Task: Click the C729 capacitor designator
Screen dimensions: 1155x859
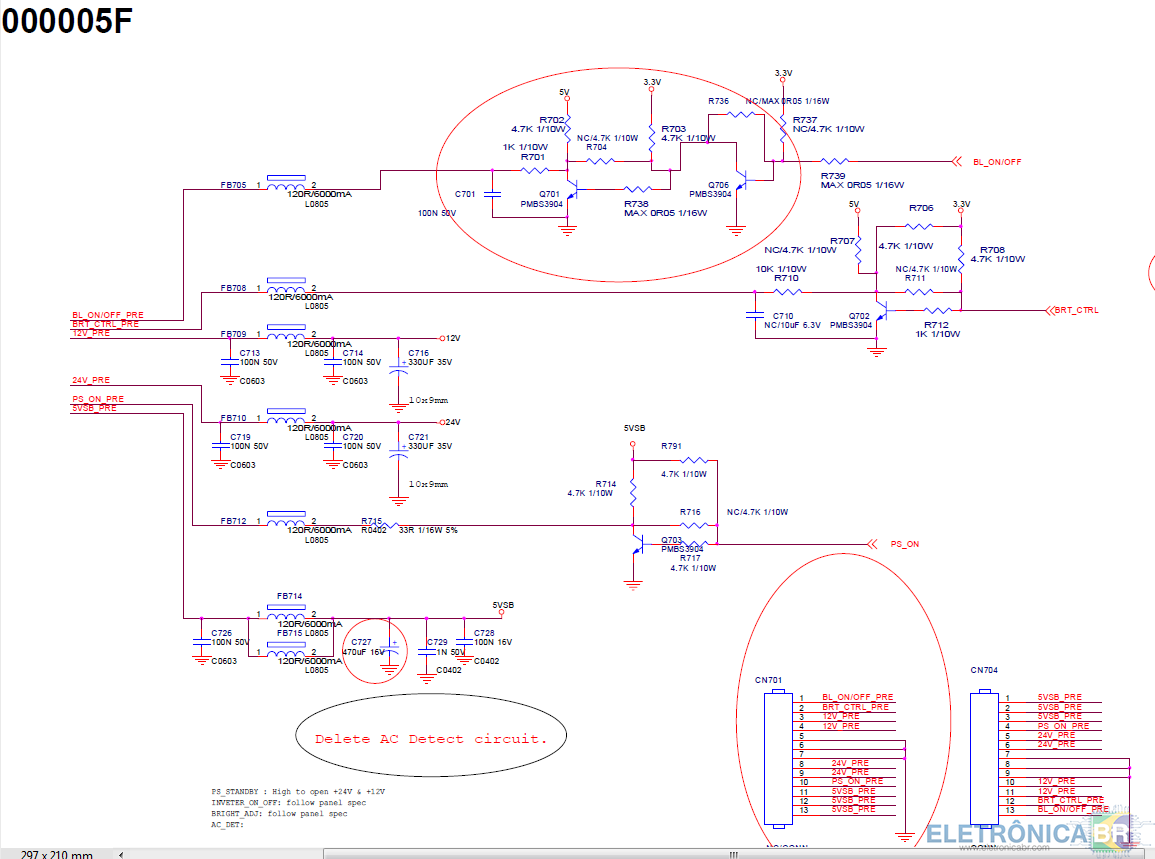Action: click(x=438, y=642)
